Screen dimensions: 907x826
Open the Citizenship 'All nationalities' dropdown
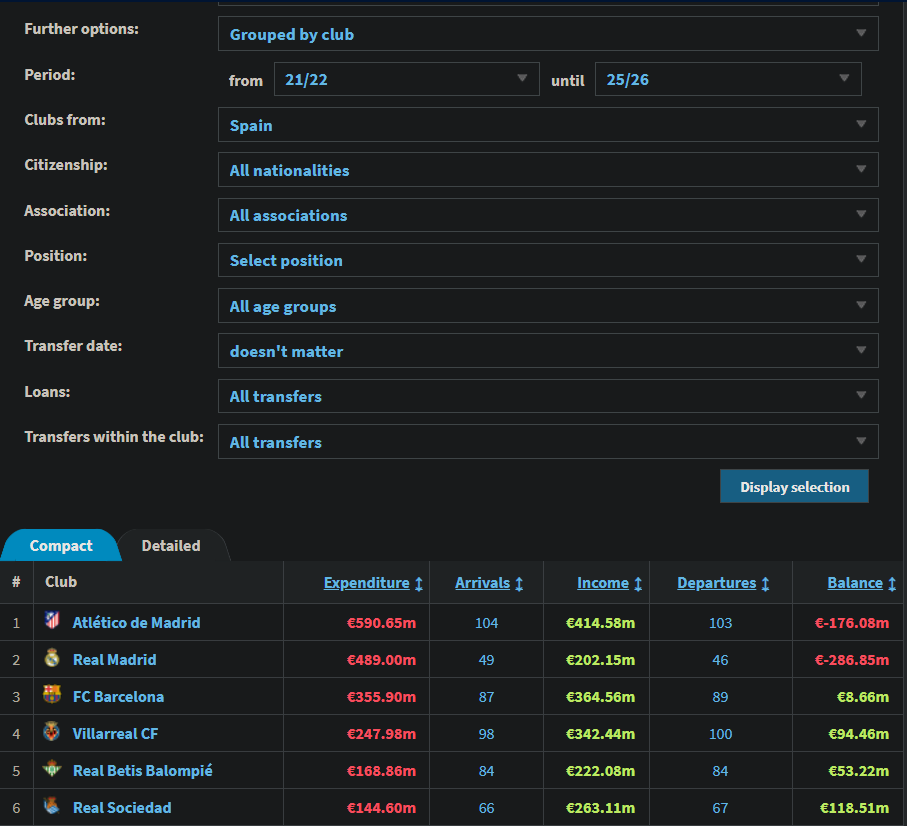[x=548, y=169]
